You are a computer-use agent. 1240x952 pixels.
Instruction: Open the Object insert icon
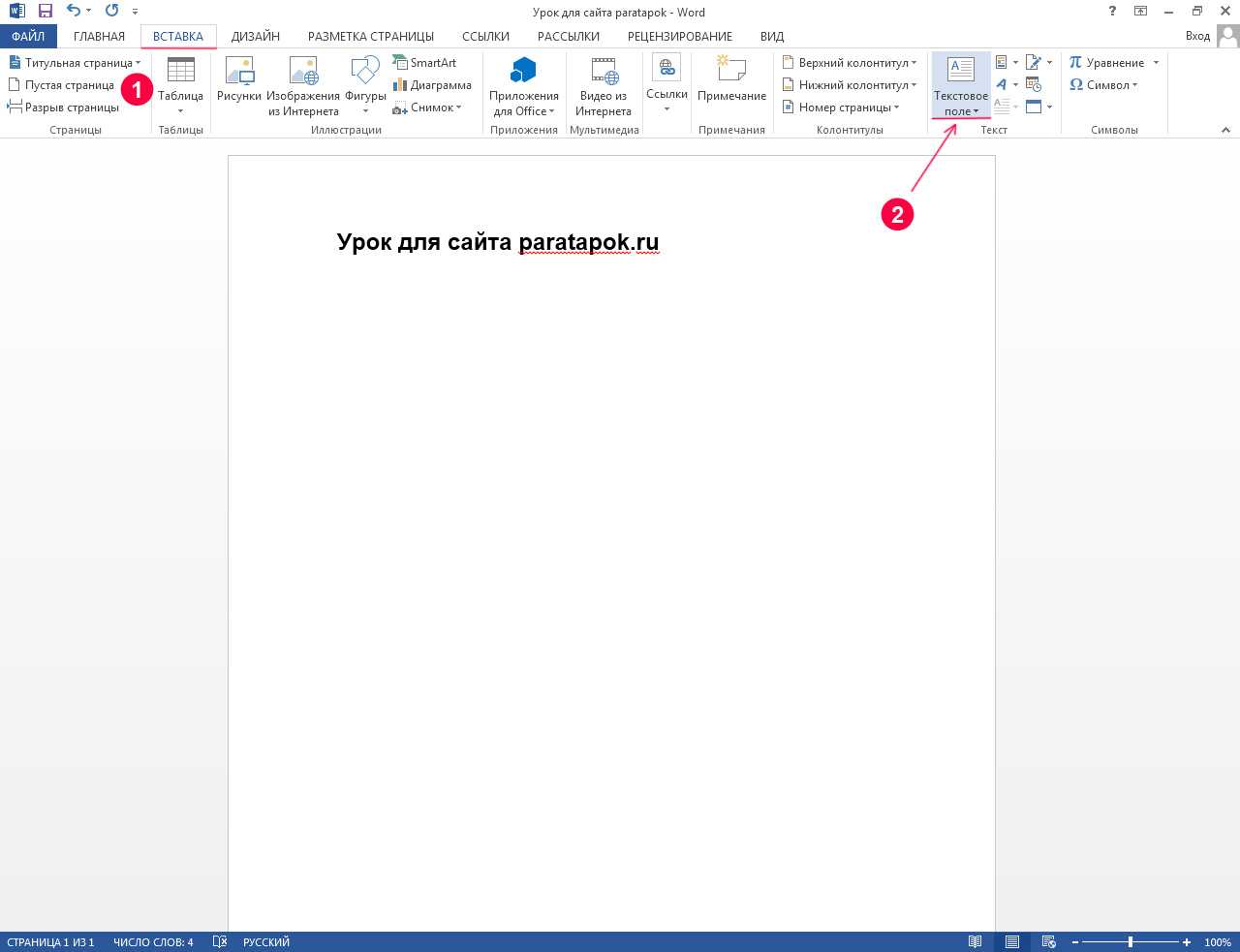click(1038, 107)
